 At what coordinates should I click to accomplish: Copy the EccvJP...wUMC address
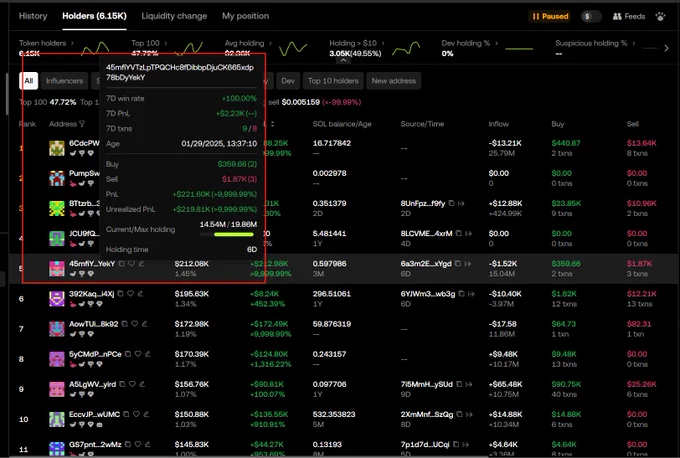[126, 414]
